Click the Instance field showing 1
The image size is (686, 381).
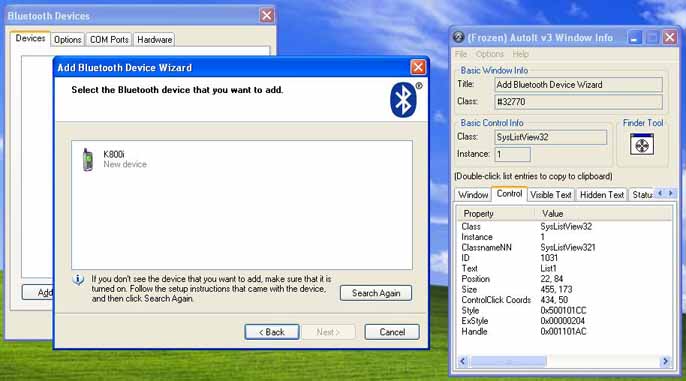(512, 154)
